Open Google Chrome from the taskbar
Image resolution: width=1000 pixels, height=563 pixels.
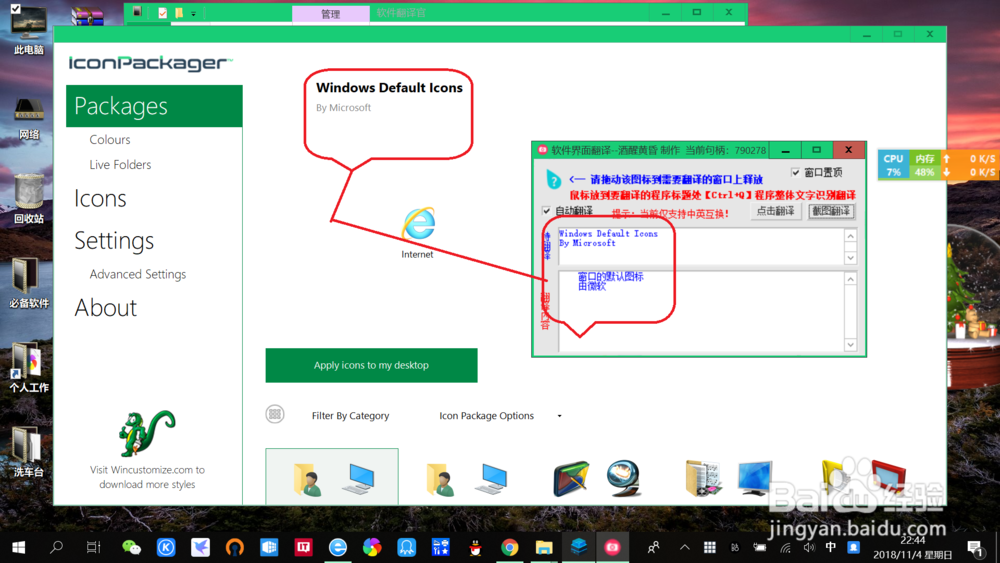510,547
